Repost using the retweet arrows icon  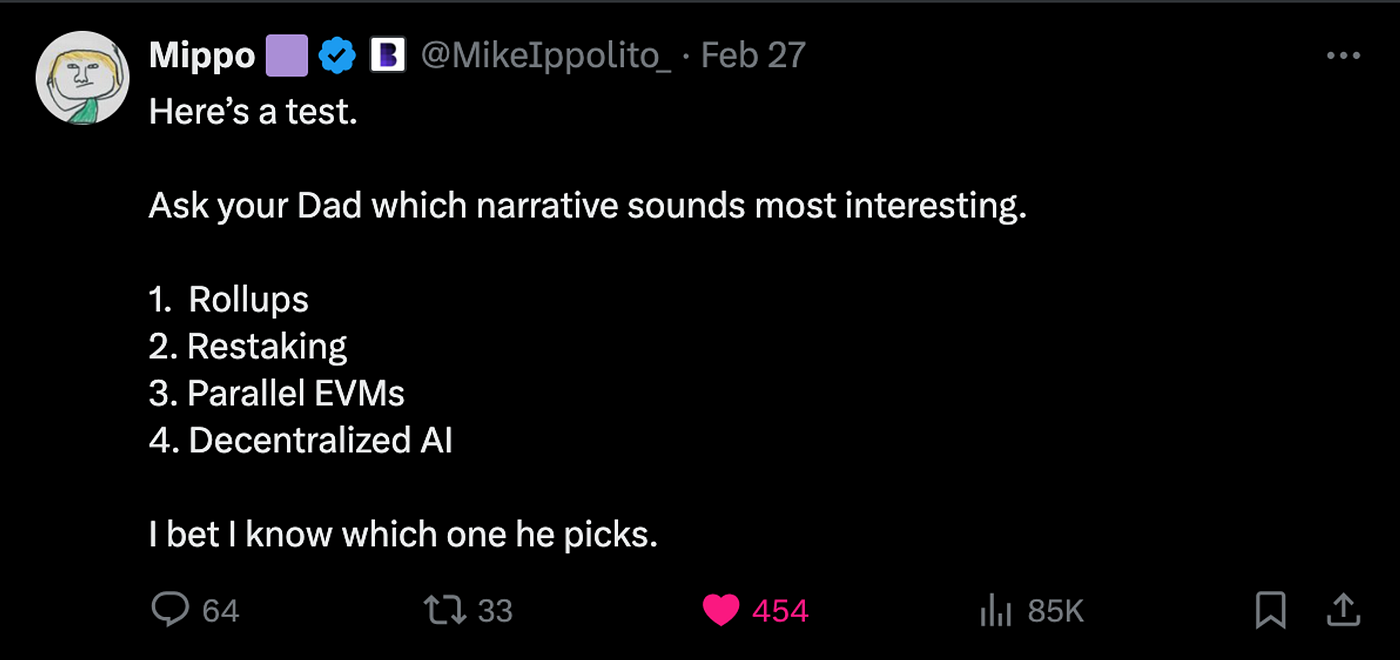pyautogui.click(x=444, y=609)
